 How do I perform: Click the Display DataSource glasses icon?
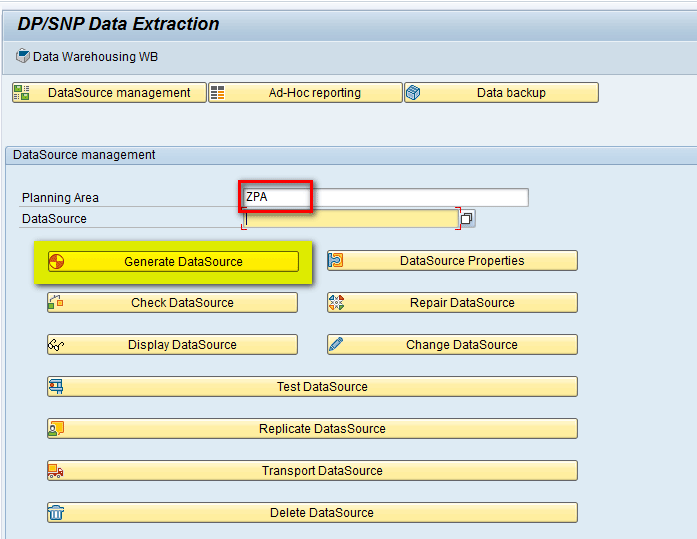(x=56, y=345)
